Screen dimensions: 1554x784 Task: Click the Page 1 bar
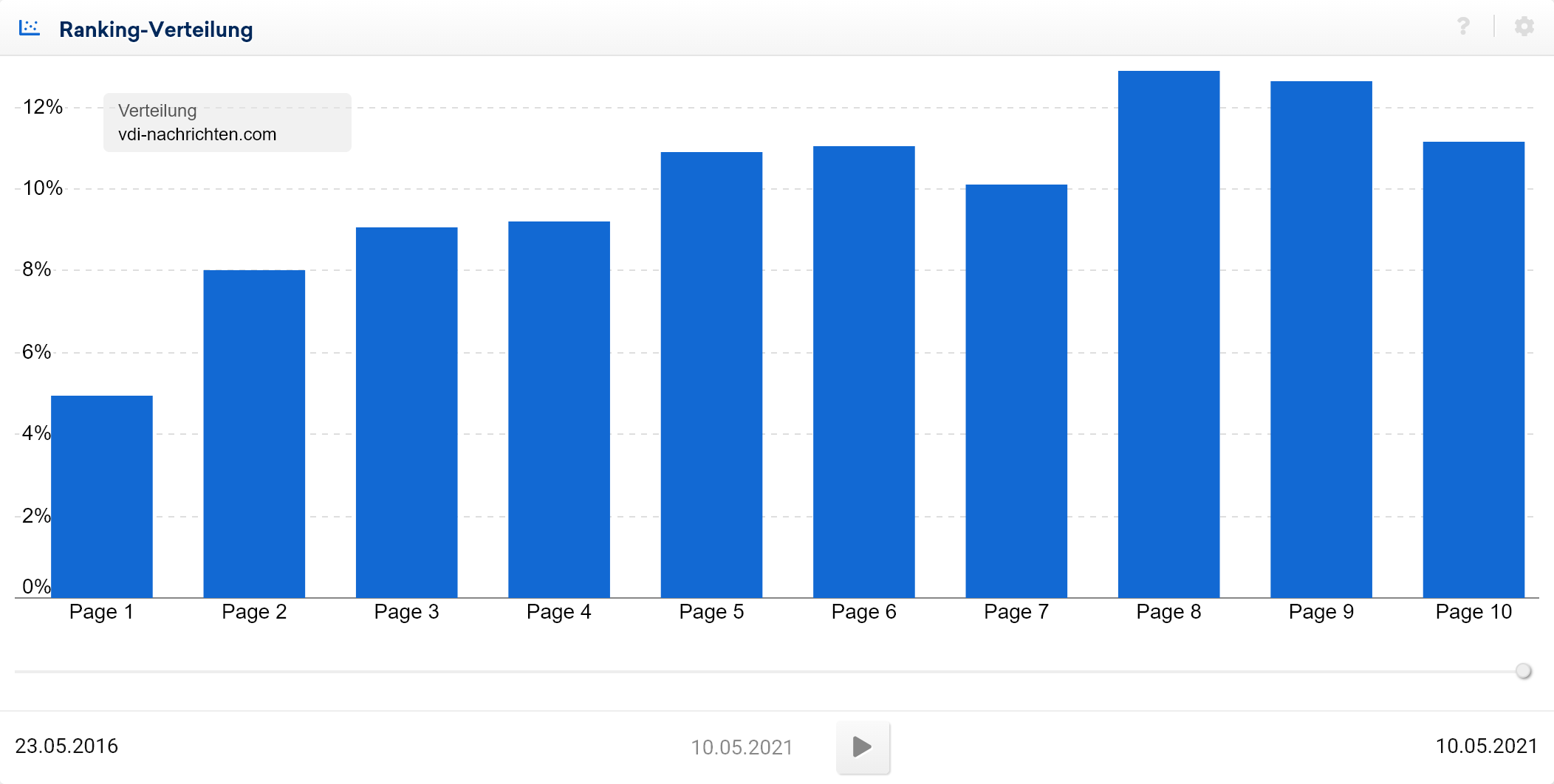(x=102, y=496)
